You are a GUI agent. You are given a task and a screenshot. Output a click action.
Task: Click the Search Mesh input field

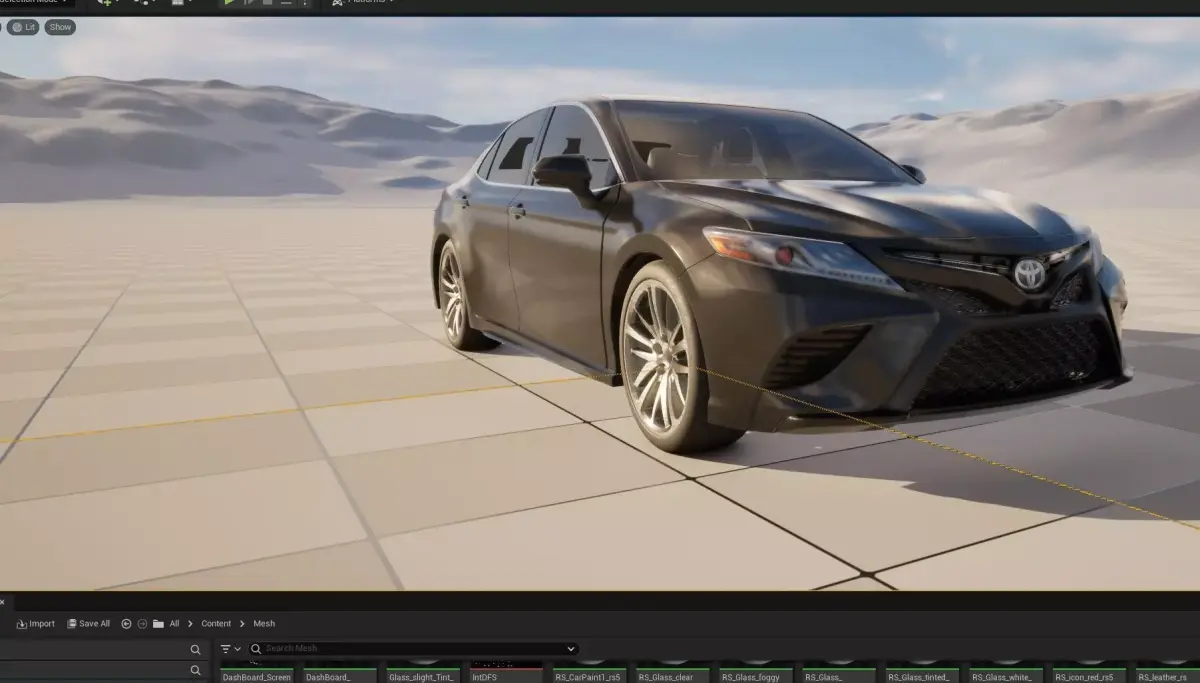pos(413,649)
